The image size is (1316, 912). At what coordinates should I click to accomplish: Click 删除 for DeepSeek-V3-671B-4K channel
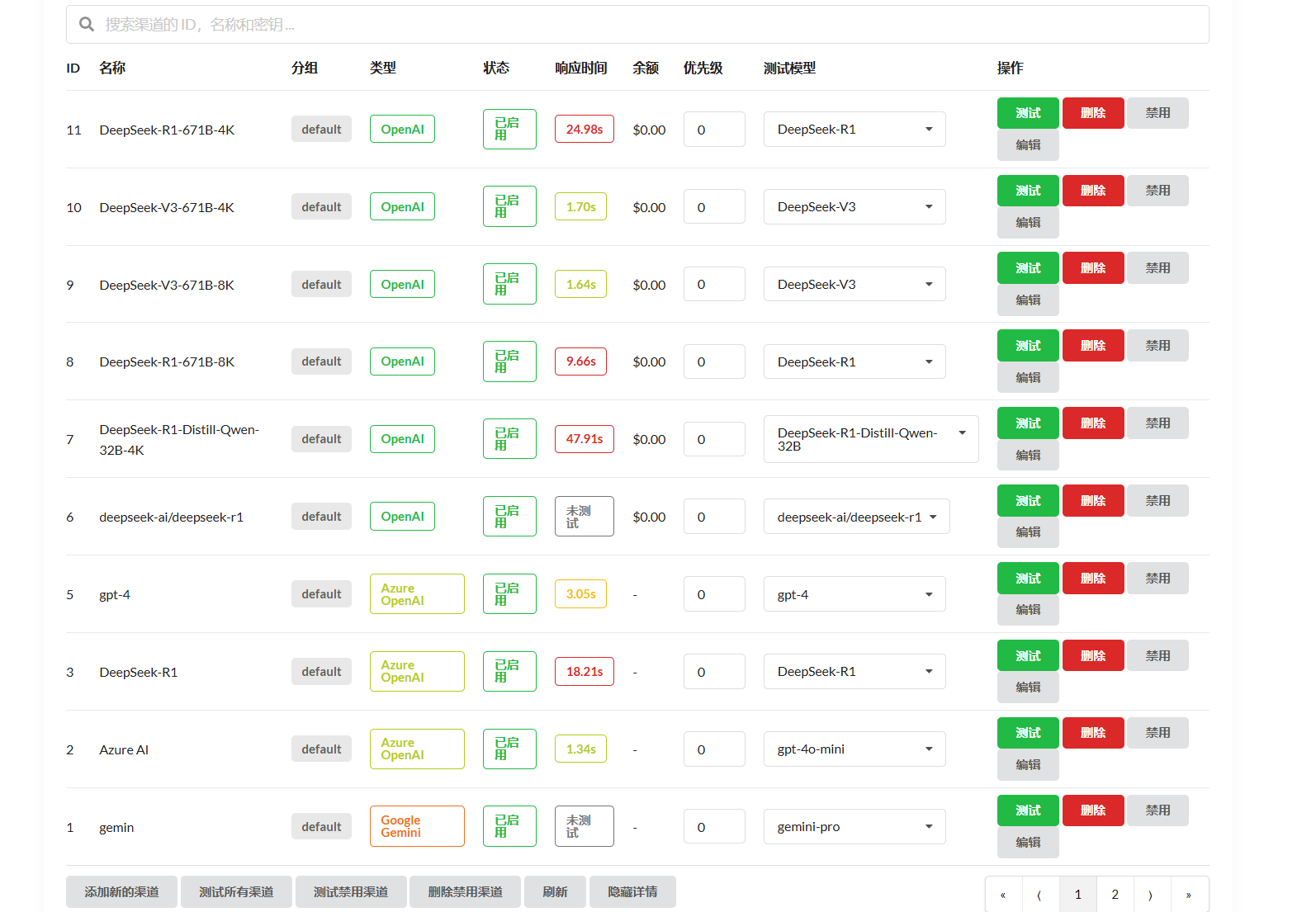click(1093, 191)
